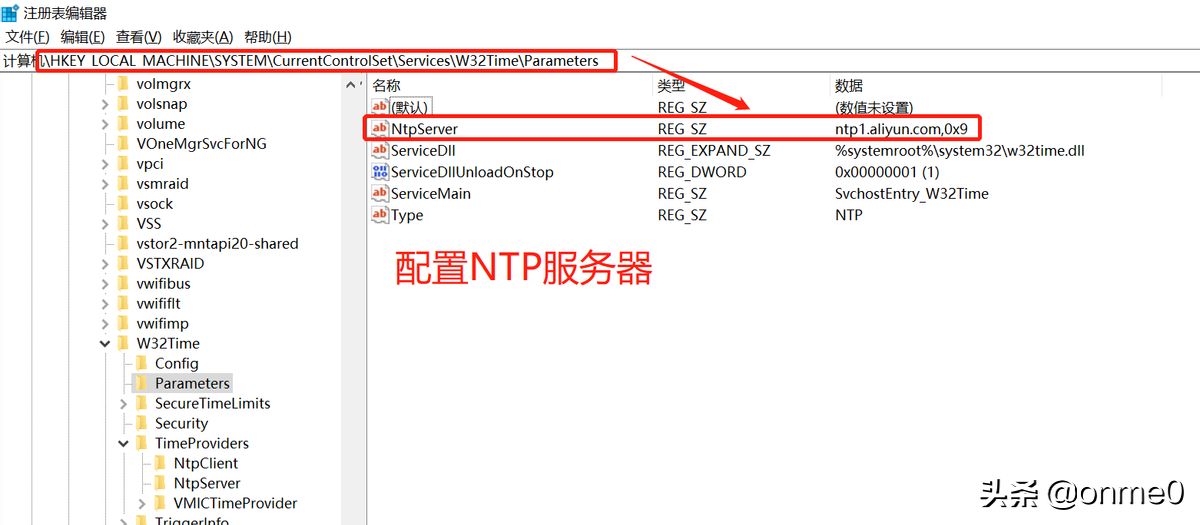
Task: Expand the VSS key
Action: tap(105, 224)
